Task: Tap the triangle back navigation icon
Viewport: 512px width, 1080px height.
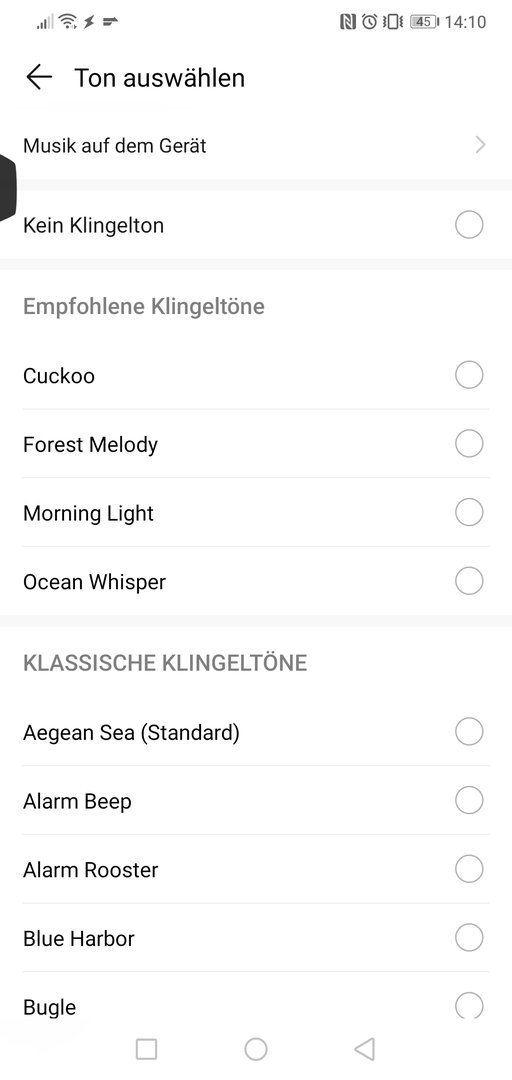Action: point(365,1049)
